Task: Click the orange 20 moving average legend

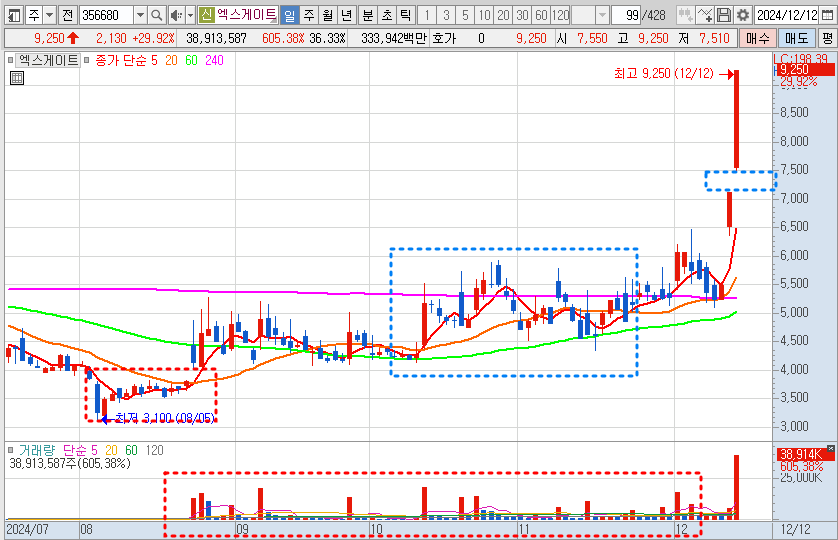Action: click(171, 60)
